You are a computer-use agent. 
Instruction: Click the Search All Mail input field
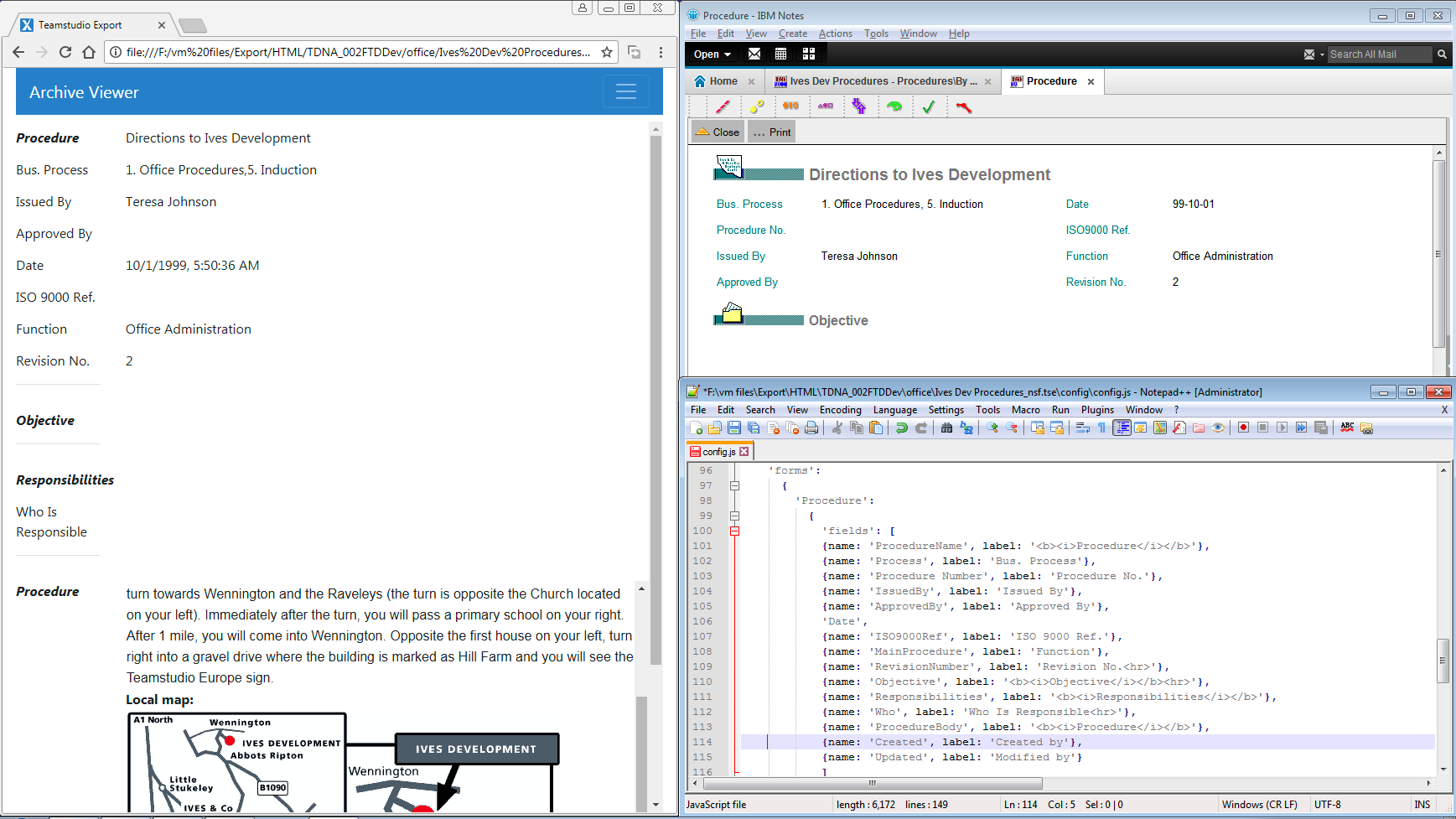[1380, 54]
